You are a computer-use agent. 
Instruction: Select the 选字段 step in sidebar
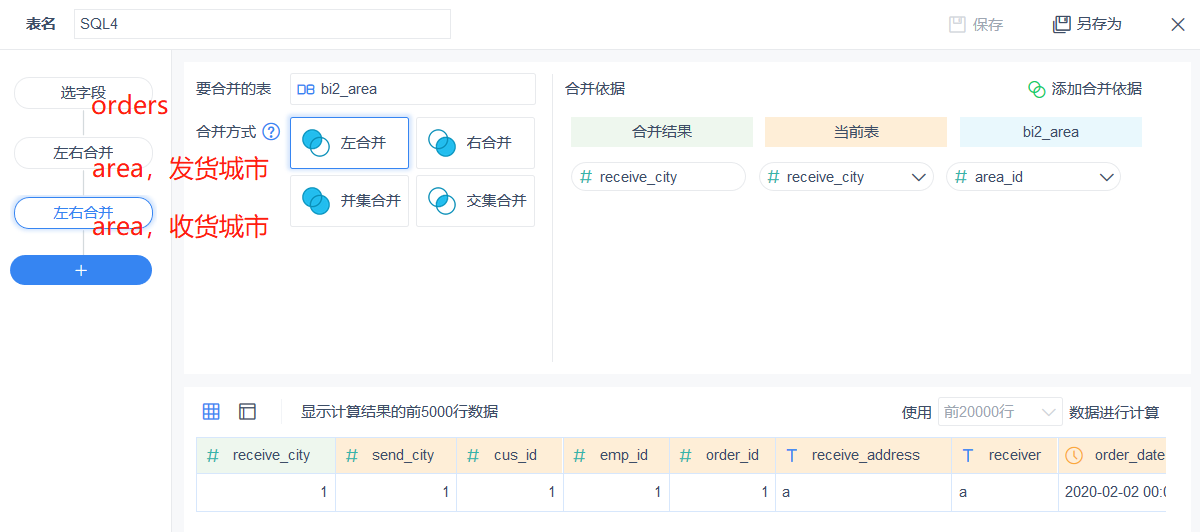pos(83,93)
